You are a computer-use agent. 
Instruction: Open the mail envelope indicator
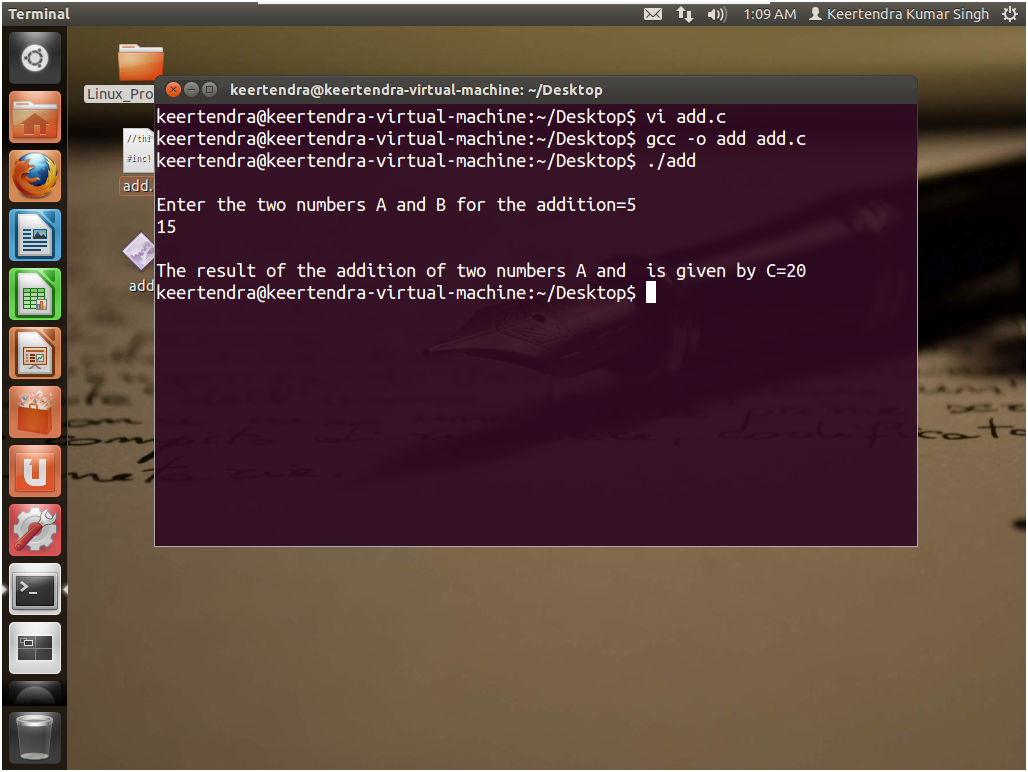(653, 14)
